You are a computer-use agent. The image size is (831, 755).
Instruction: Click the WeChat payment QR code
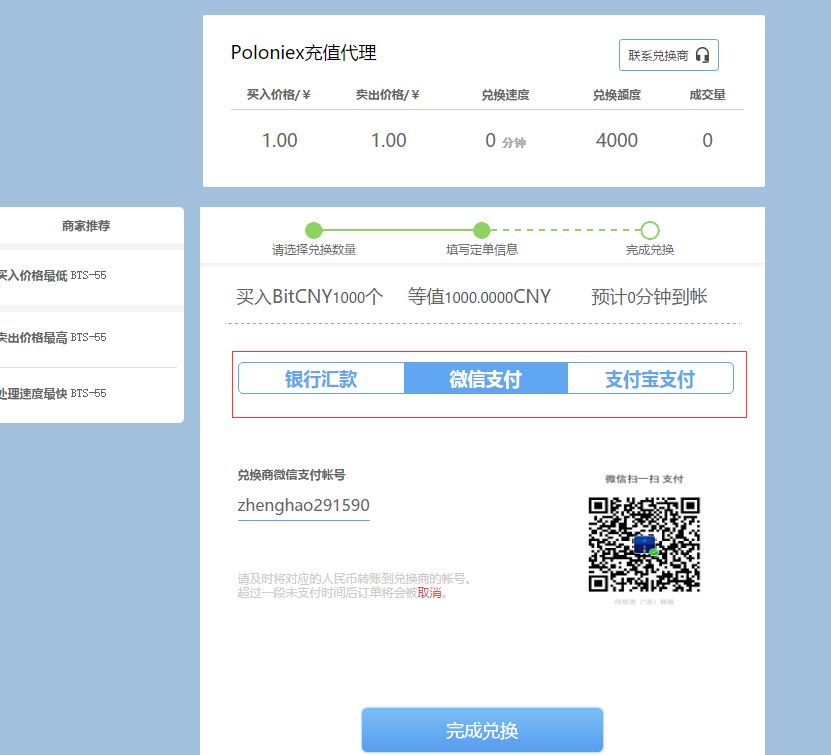[x=644, y=544]
